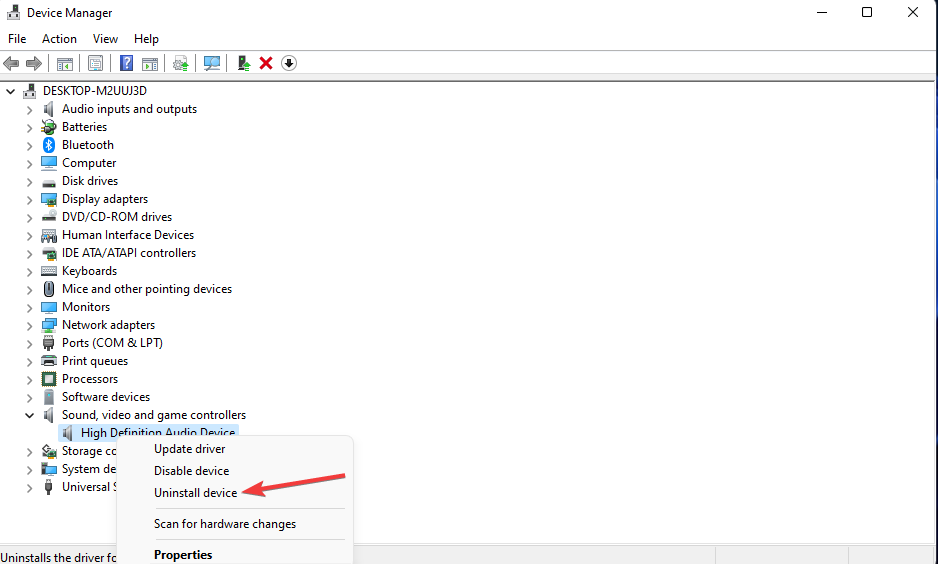938x564 pixels.
Task: Collapse the DESKTOP-M2UUJ3D root node
Action: click(10, 92)
